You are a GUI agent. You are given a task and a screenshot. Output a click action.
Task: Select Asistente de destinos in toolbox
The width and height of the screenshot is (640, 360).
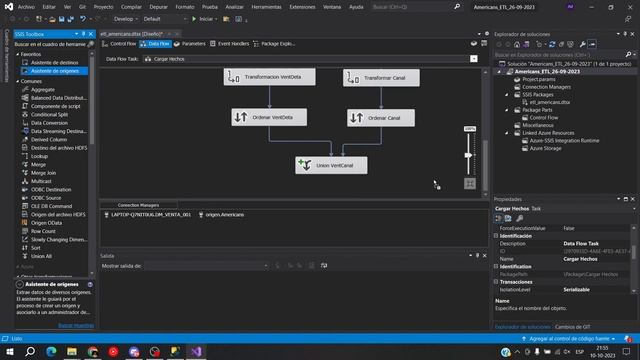54,62
